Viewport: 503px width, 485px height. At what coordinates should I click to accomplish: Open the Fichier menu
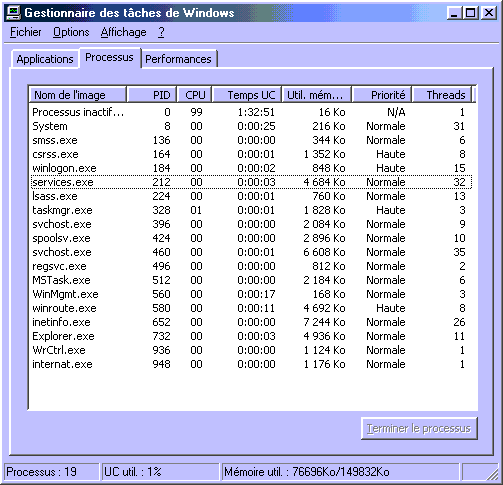click(x=25, y=32)
